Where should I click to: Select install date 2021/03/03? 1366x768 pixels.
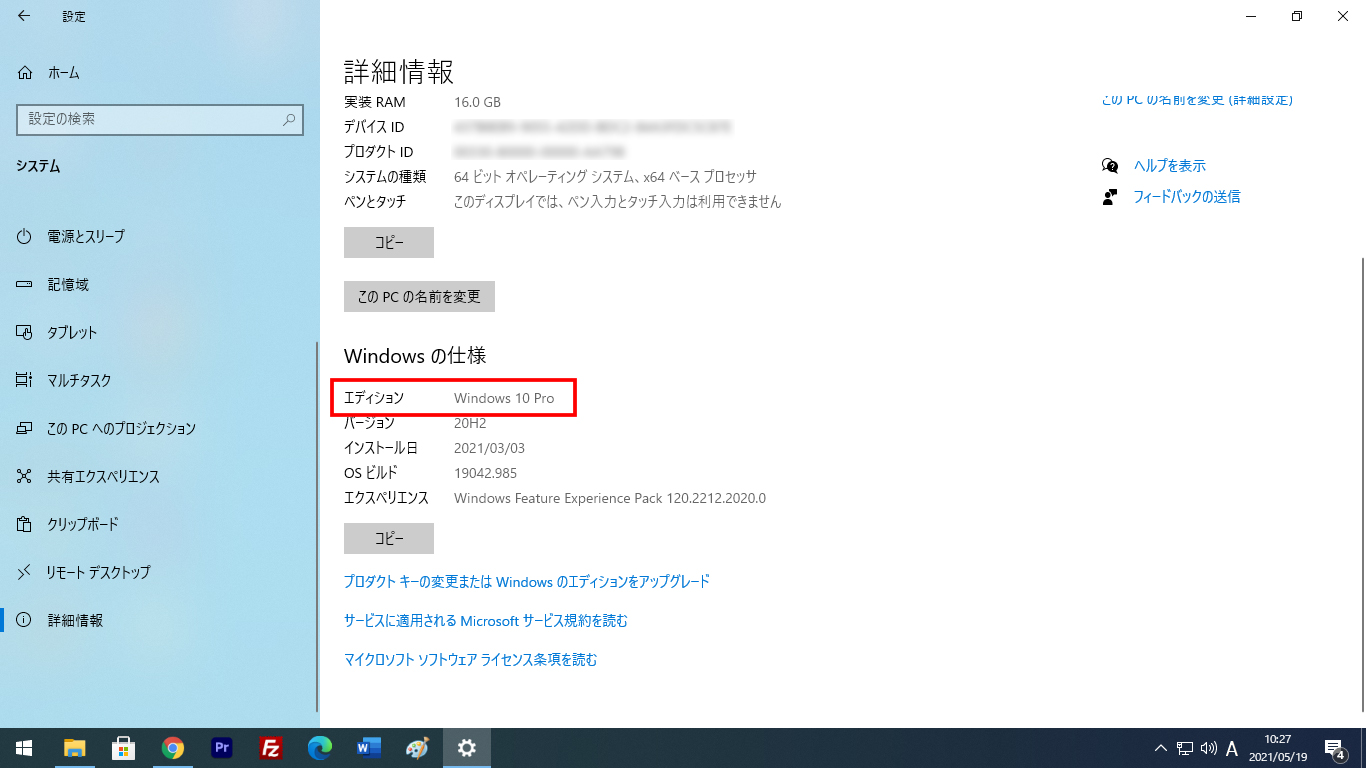click(x=489, y=448)
